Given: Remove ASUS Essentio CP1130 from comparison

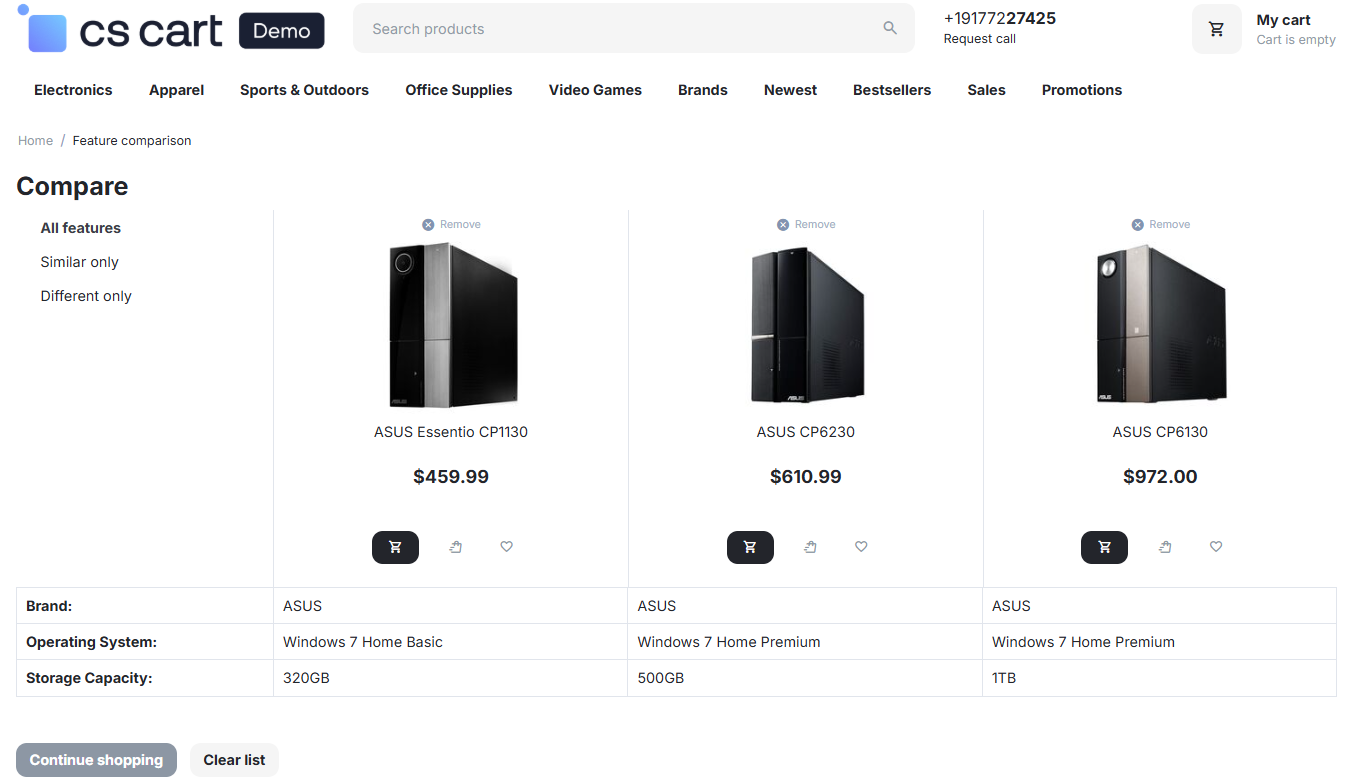Looking at the screenshot, I should click(x=451, y=224).
